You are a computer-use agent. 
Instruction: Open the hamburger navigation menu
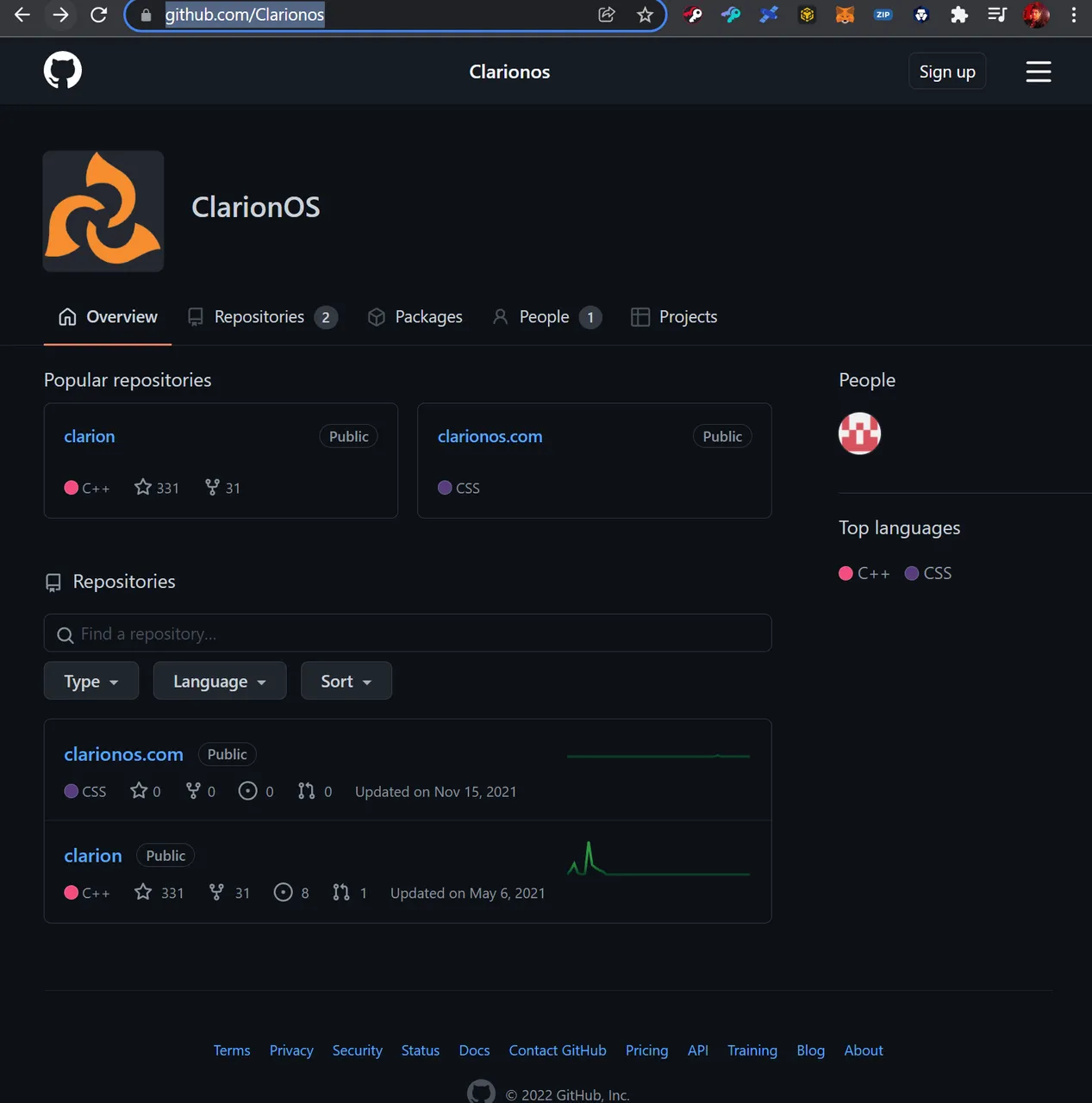pyautogui.click(x=1039, y=72)
